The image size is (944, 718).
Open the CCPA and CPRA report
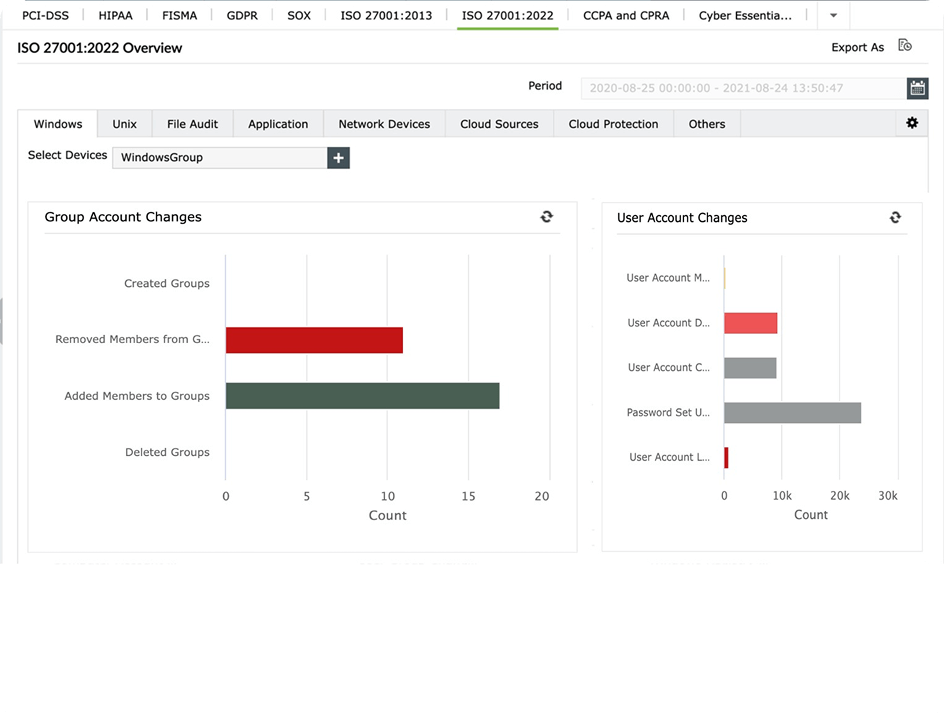pyautogui.click(x=626, y=15)
